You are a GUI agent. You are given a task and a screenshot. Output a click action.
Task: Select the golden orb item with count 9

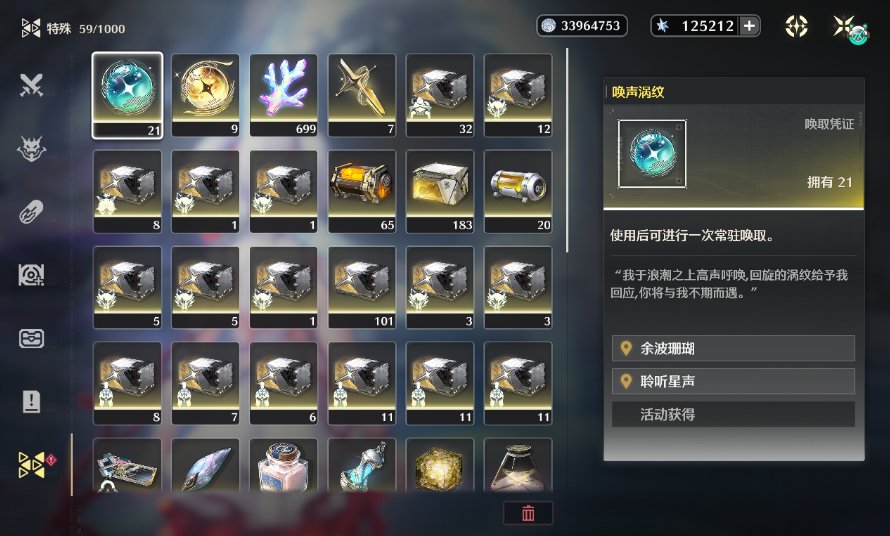[205, 95]
